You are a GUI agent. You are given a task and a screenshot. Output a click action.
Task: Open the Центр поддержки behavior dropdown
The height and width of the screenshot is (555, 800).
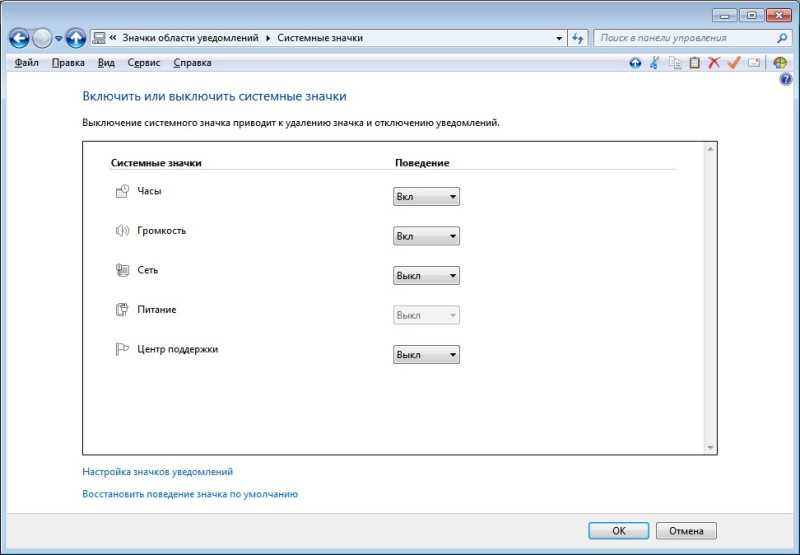pyautogui.click(x=426, y=355)
